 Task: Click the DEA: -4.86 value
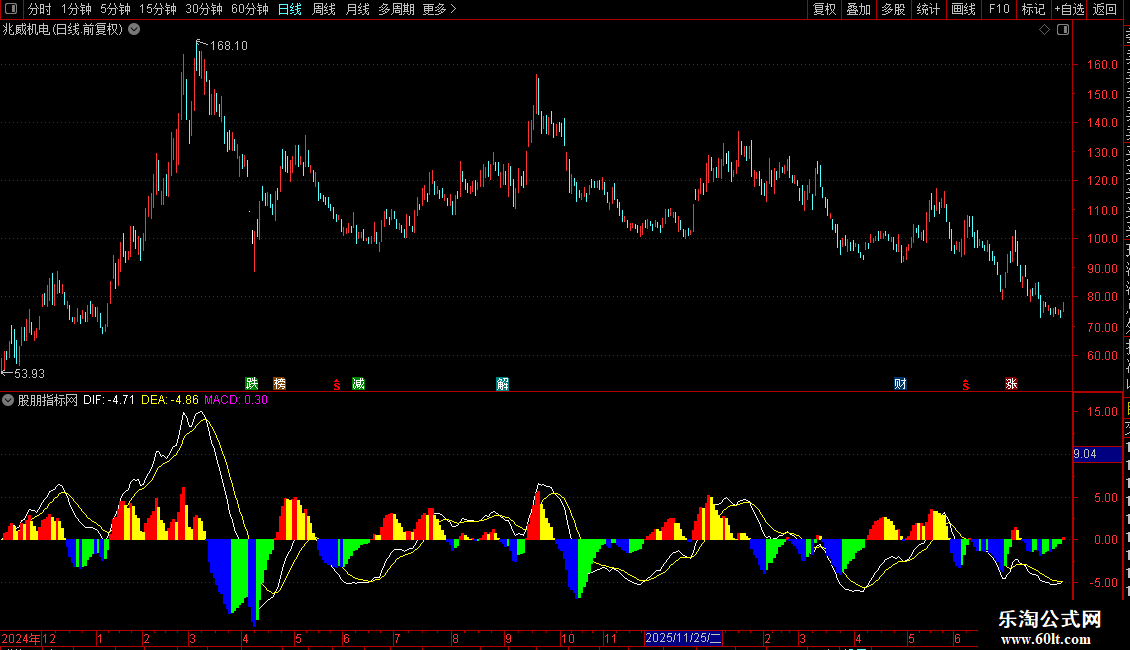point(170,400)
